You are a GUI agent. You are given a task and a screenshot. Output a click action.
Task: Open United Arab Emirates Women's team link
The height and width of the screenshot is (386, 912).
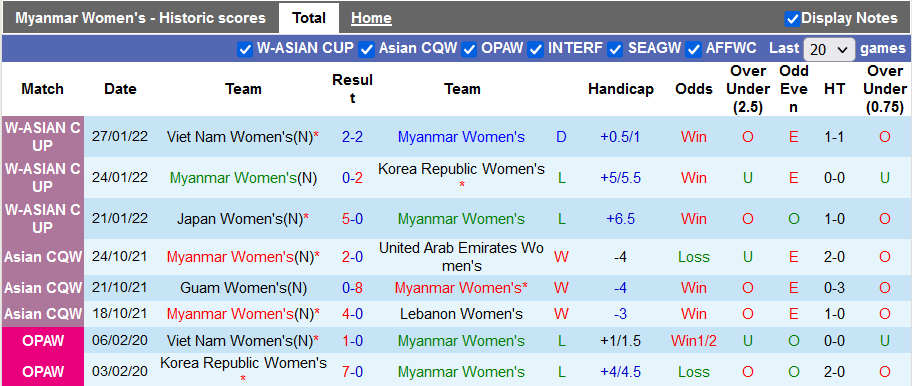(x=462, y=257)
